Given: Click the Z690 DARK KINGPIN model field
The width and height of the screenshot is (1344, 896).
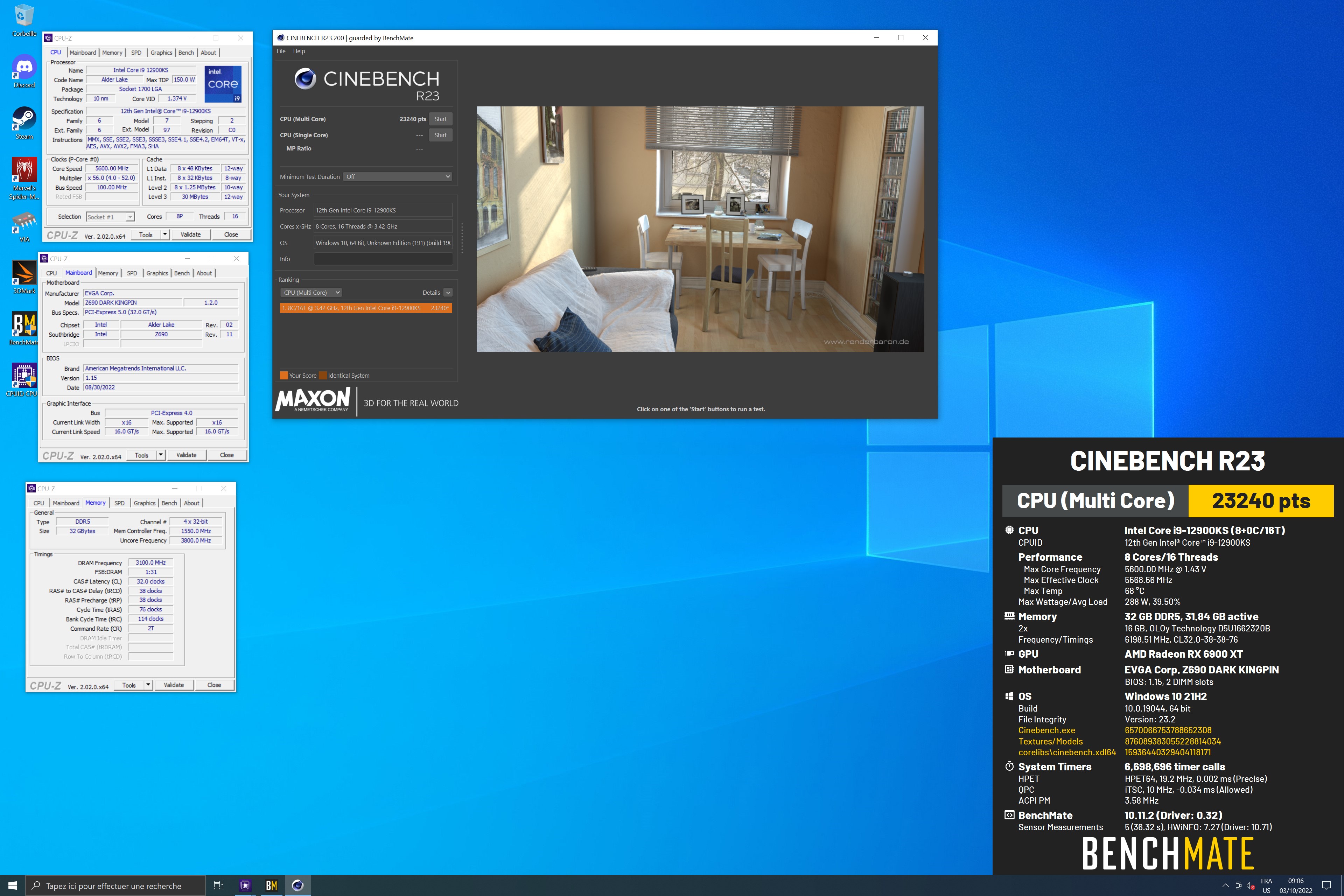Looking at the screenshot, I should point(133,303).
